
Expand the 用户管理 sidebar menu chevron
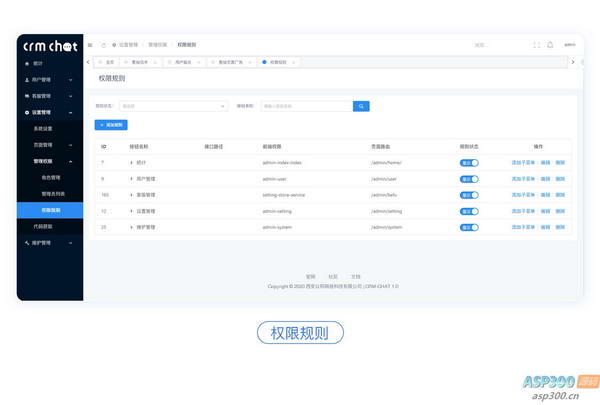click(71, 80)
